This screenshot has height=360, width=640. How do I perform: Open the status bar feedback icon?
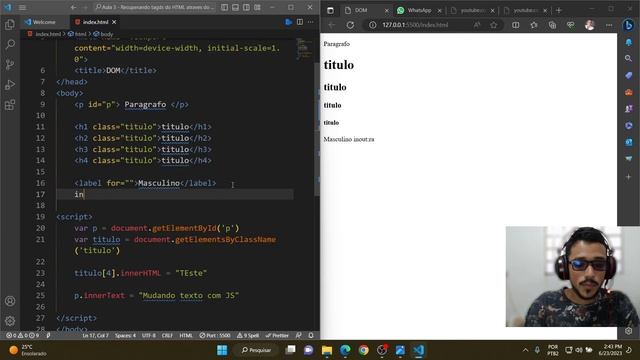pyautogui.click(x=299, y=336)
